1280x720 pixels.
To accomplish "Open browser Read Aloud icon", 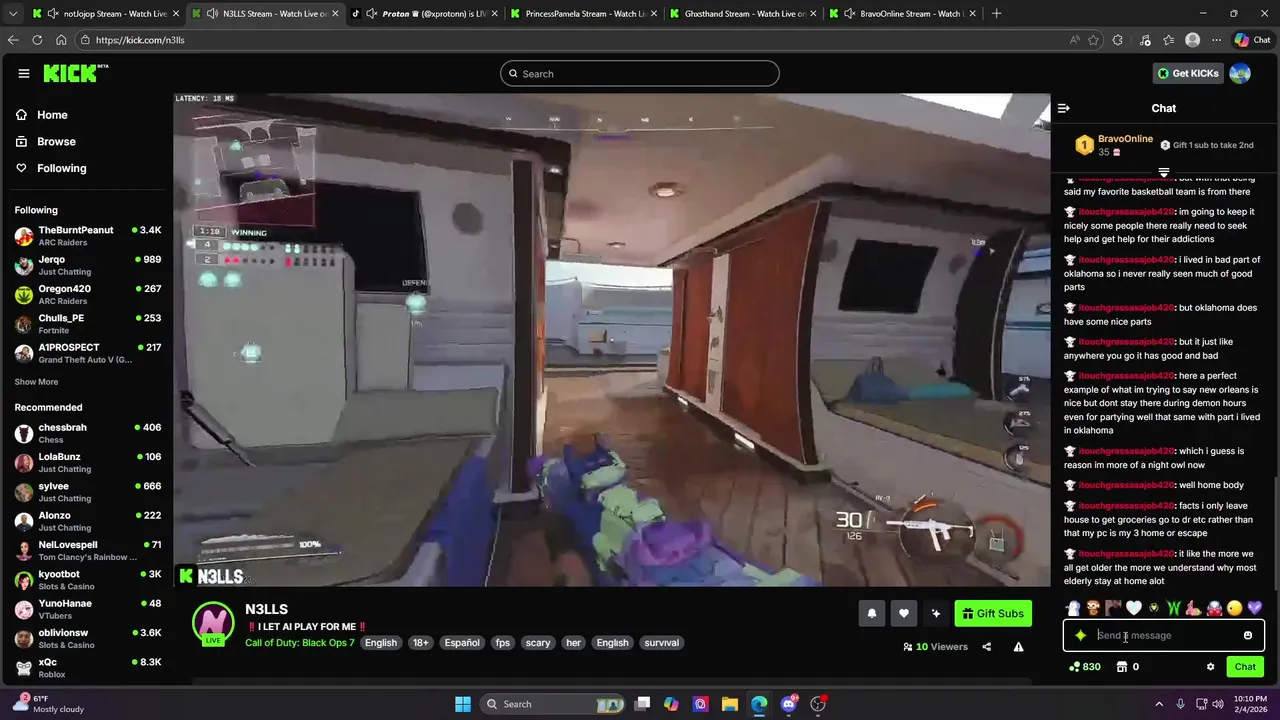I will pos(1075,40).
